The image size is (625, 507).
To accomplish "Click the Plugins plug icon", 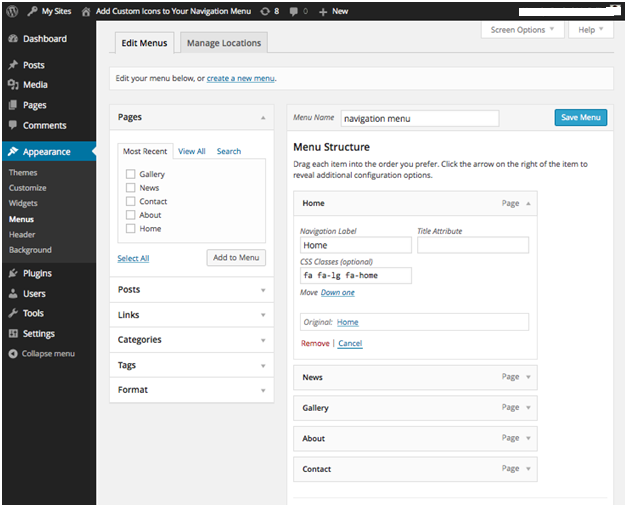I will click(13, 273).
